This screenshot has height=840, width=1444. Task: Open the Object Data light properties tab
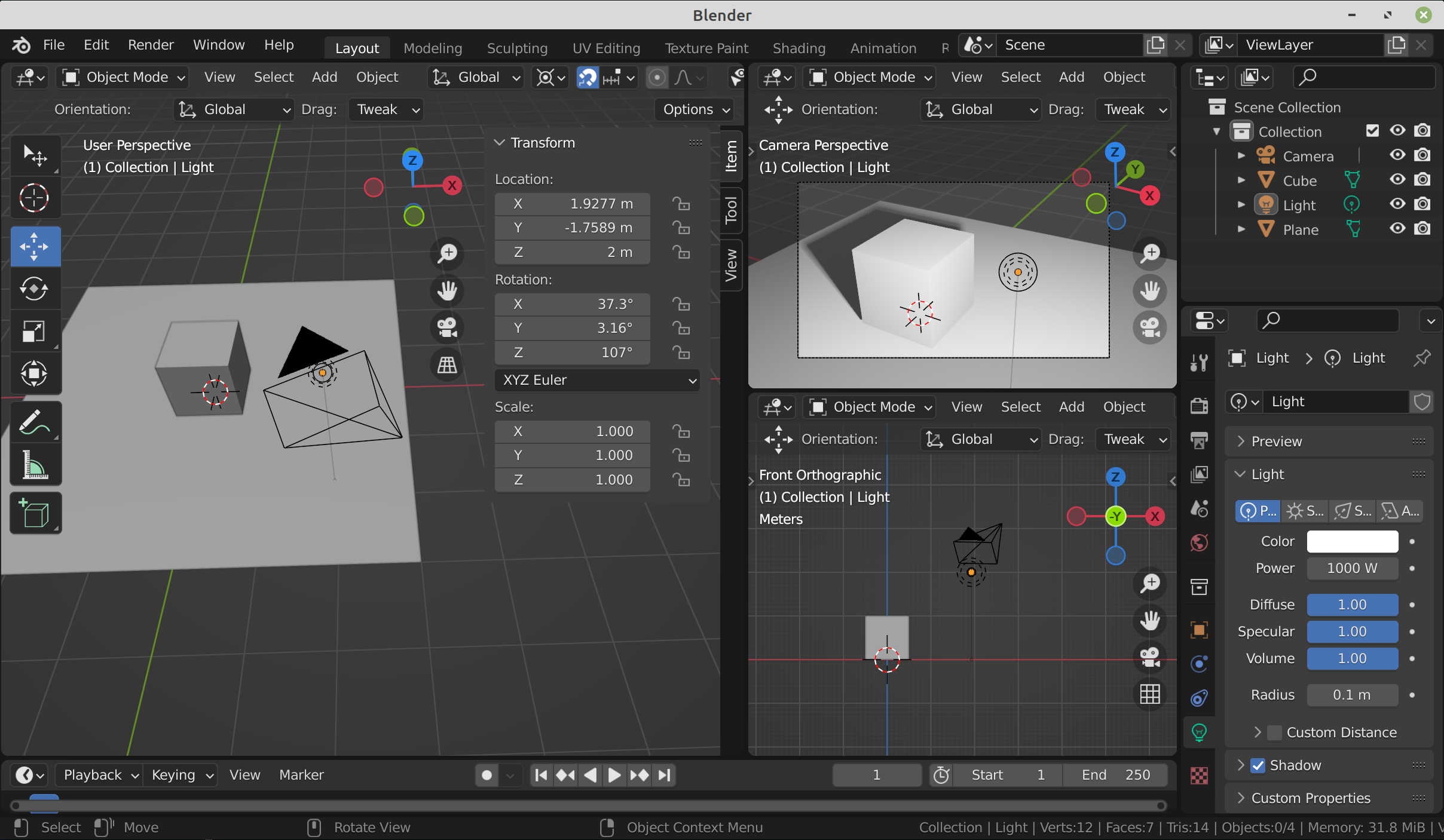point(1199,732)
